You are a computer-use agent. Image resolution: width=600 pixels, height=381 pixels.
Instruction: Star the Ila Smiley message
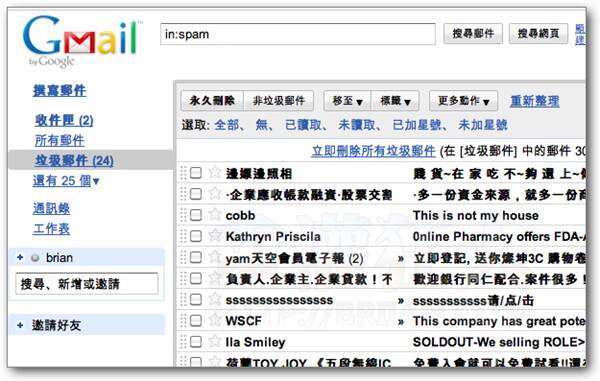click(215, 340)
